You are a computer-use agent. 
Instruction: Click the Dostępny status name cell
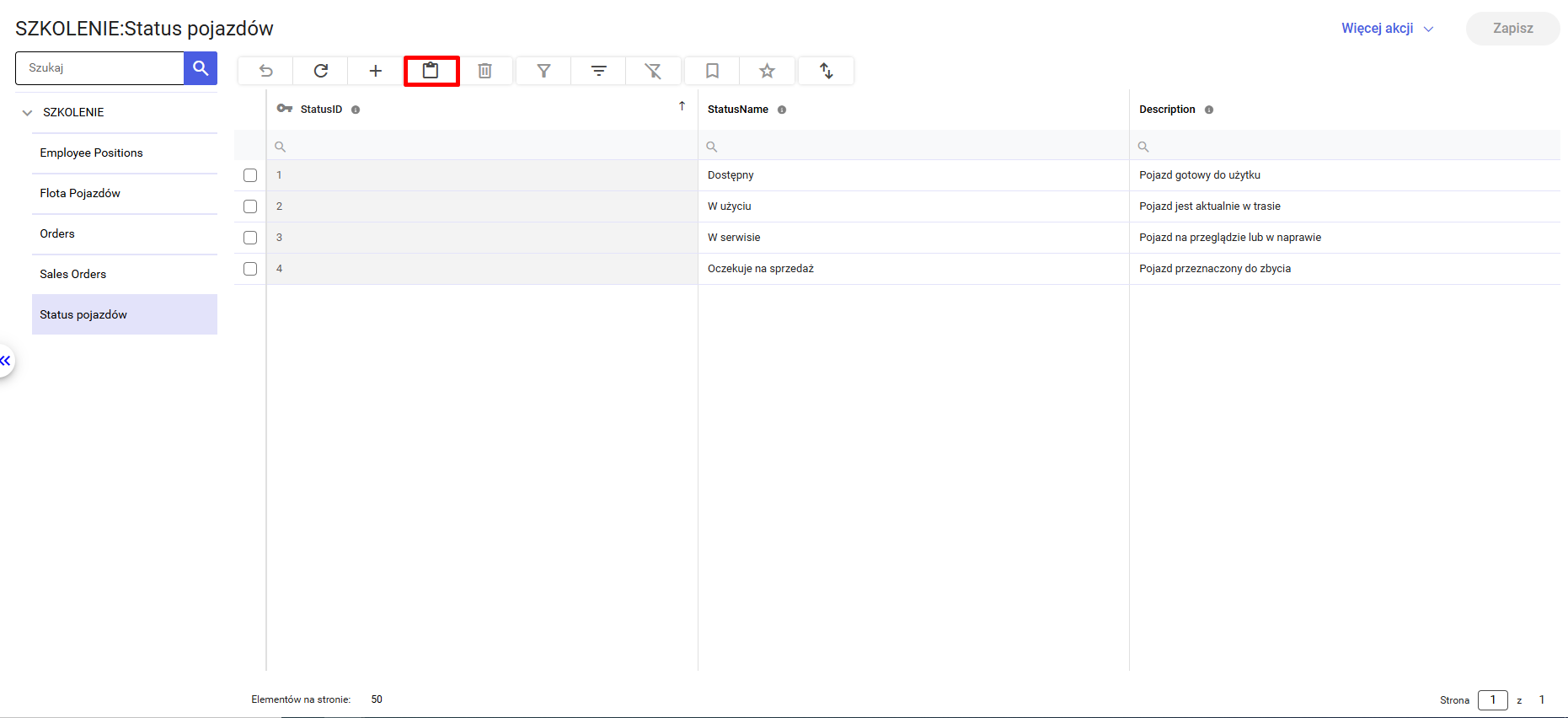pyautogui.click(x=913, y=175)
